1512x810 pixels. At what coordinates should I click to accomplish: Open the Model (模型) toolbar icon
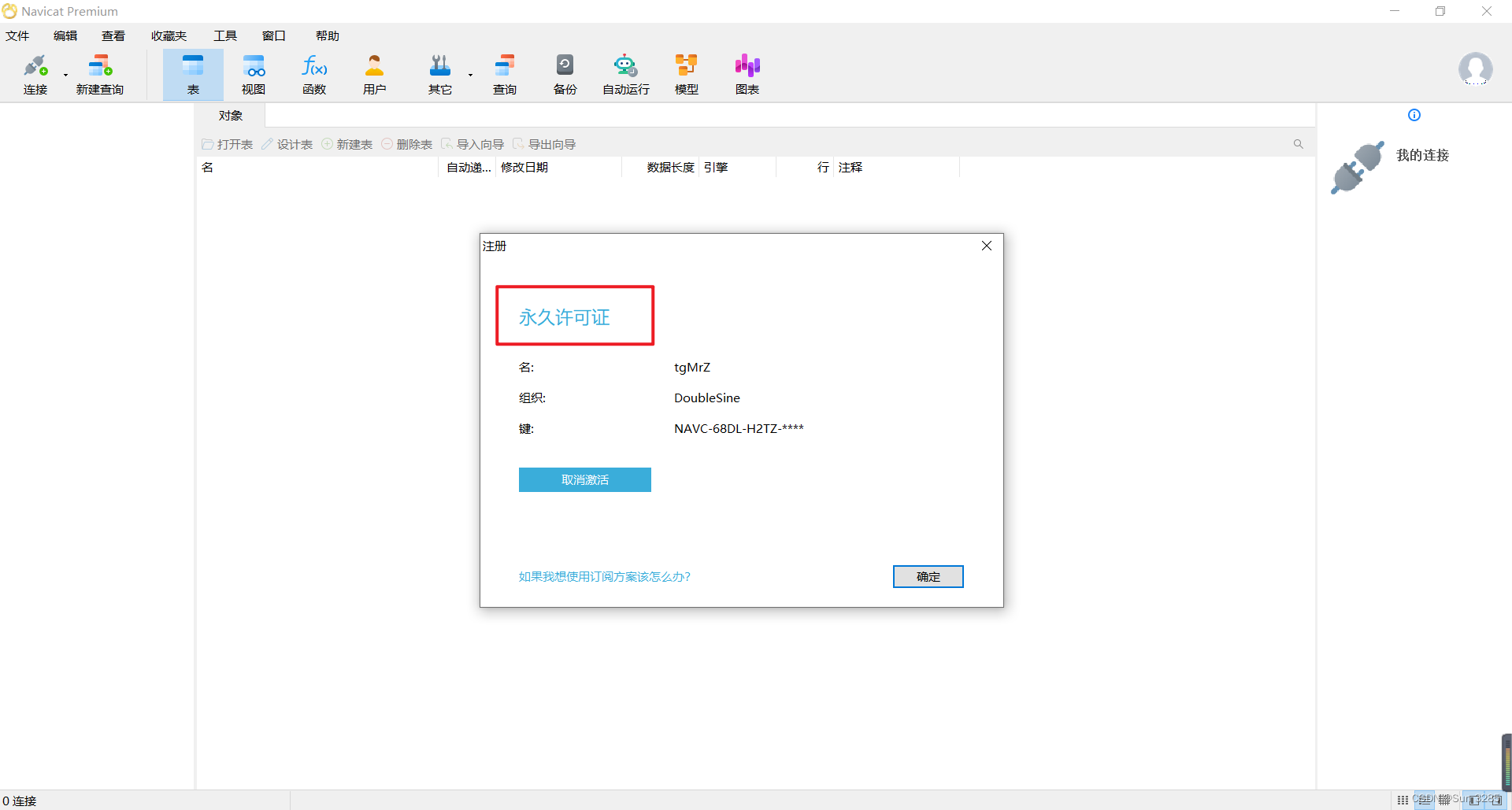pos(687,75)
